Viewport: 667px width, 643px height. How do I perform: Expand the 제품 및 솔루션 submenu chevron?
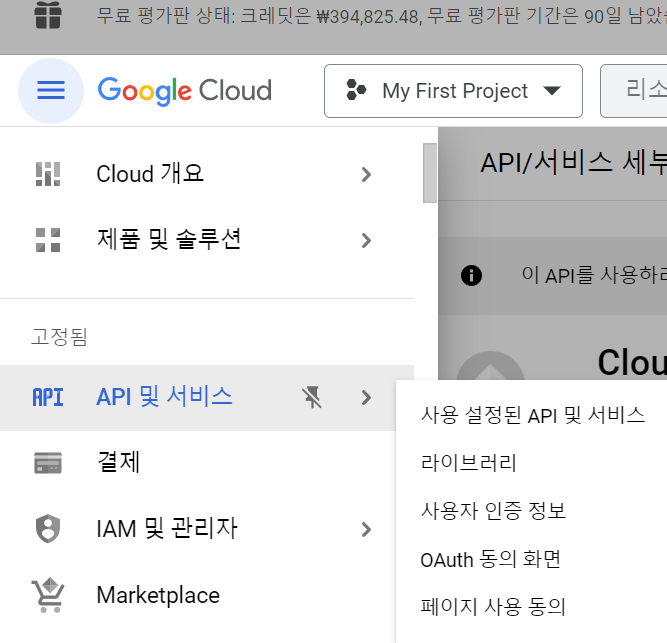coord(366,240)
